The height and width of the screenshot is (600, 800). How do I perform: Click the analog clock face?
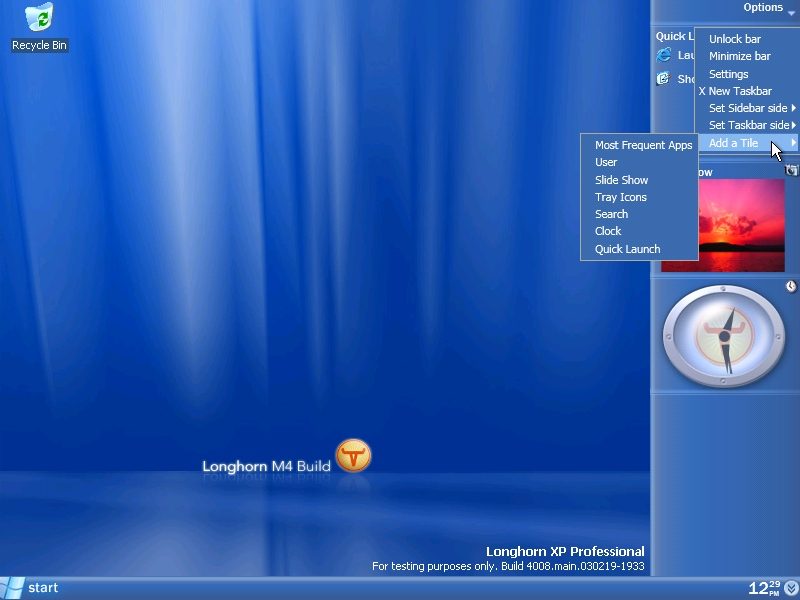point(723,336)
